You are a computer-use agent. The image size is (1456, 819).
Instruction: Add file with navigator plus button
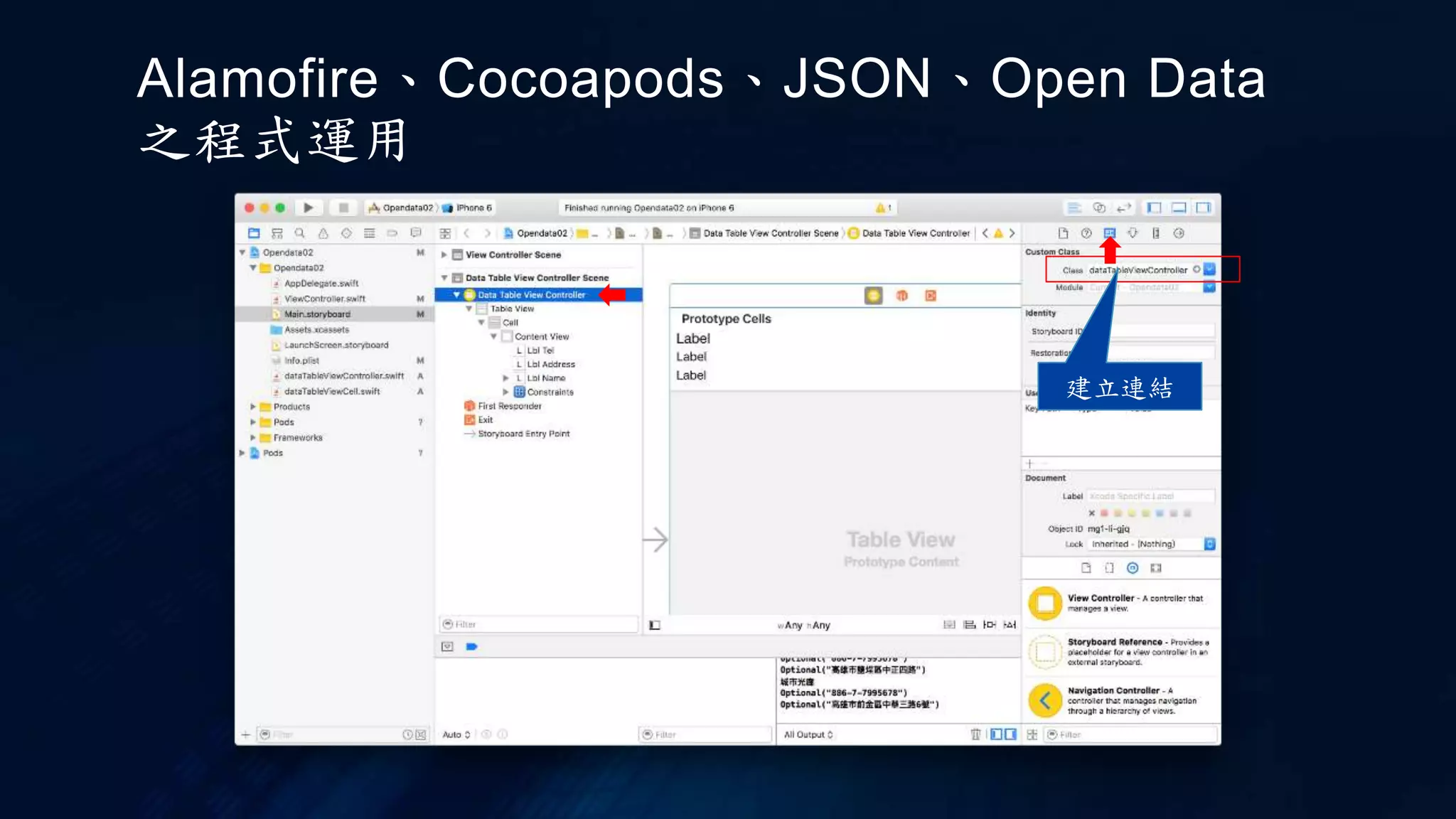click(245, 734)
